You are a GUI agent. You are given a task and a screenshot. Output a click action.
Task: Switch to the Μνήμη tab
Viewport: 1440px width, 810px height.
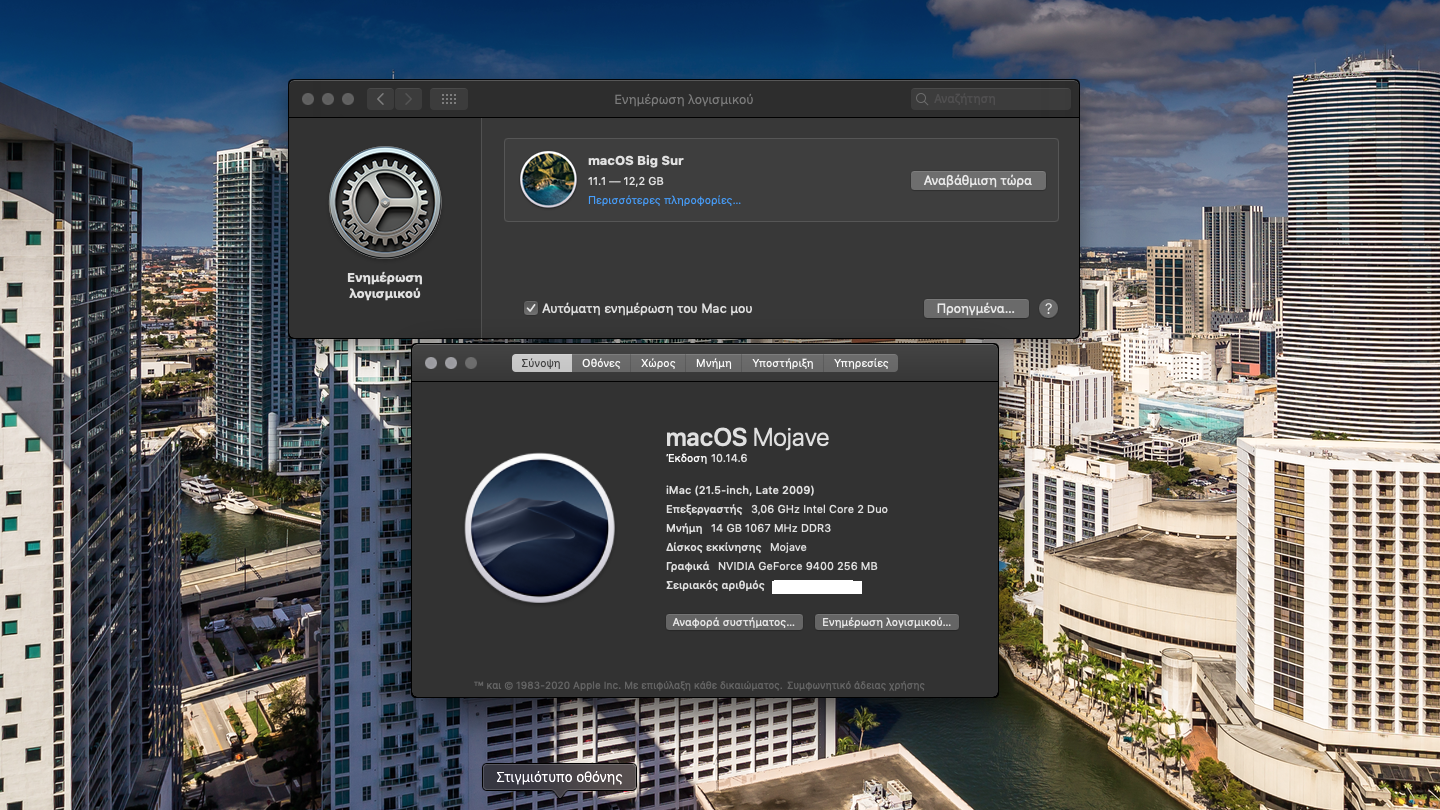pyautogui.click(x=714, y=363)
